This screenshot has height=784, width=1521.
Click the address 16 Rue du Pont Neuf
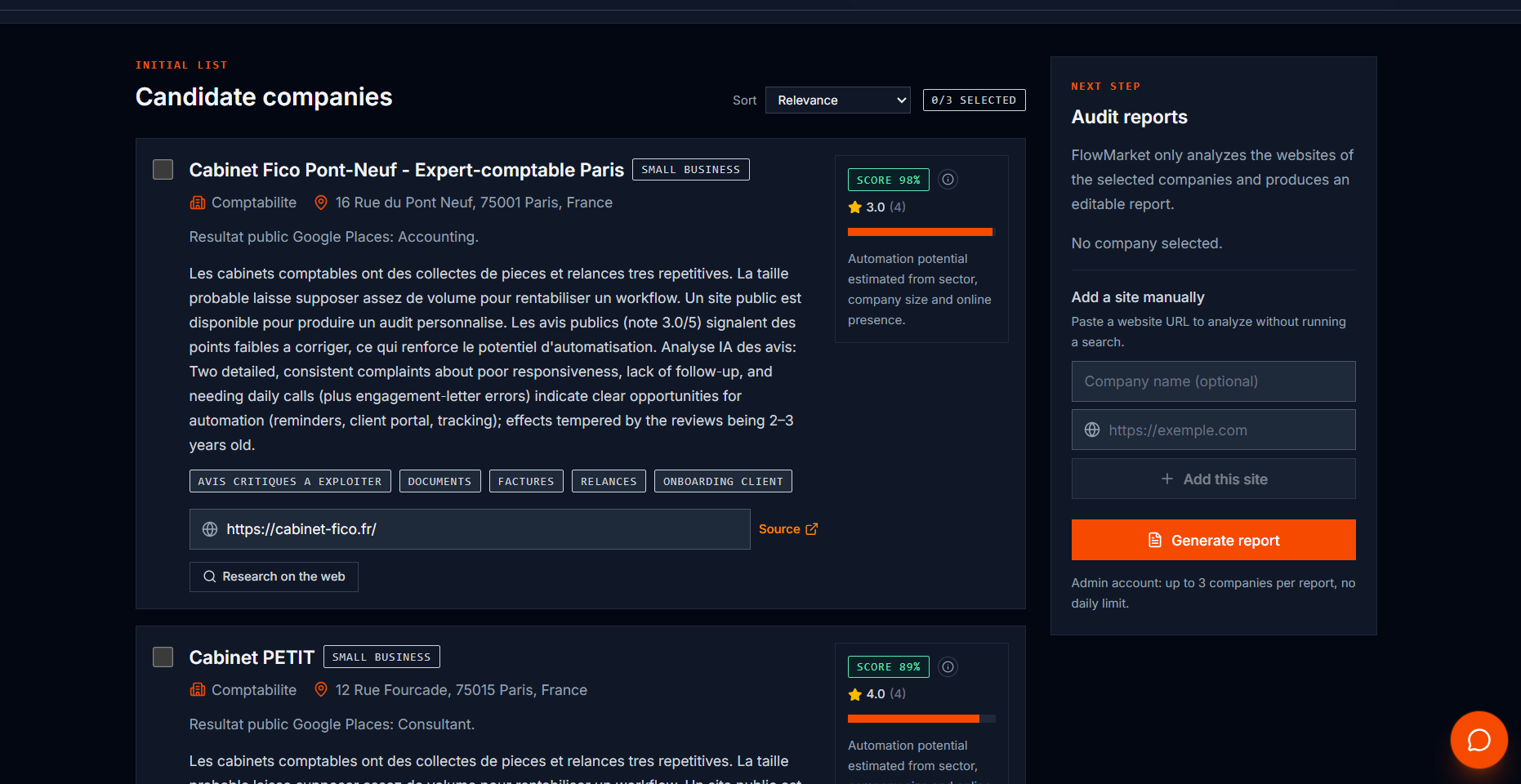pos(474,203)
